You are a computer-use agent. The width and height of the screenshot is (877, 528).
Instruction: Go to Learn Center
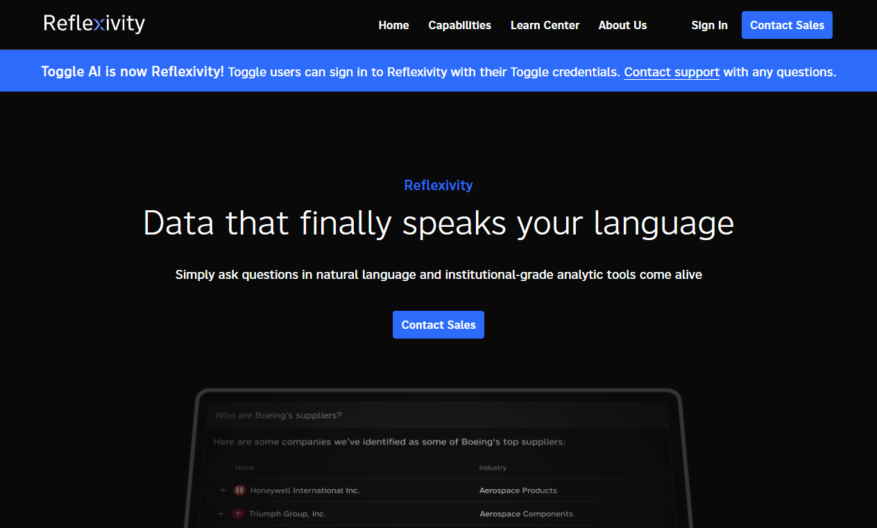pos(545,25)
